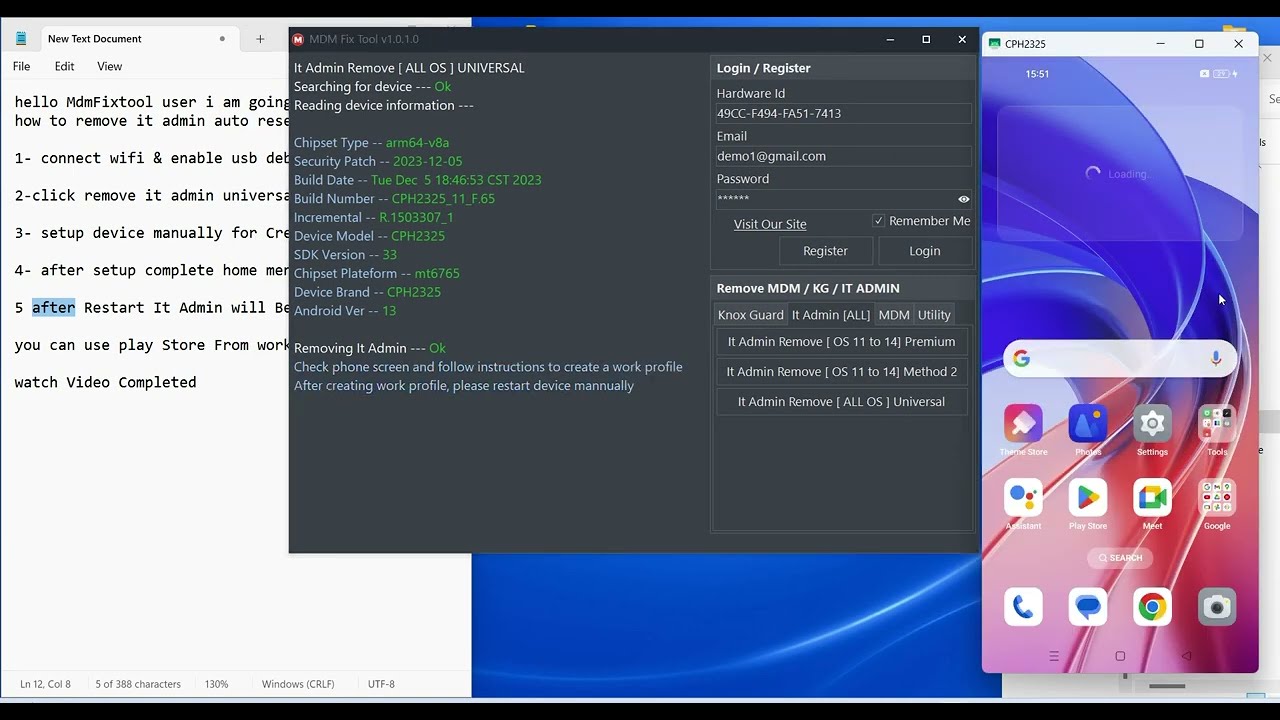Minimize the CPH2325 phone mirror window
This screenshot has width=1280, height=720.
[1160, 44]
